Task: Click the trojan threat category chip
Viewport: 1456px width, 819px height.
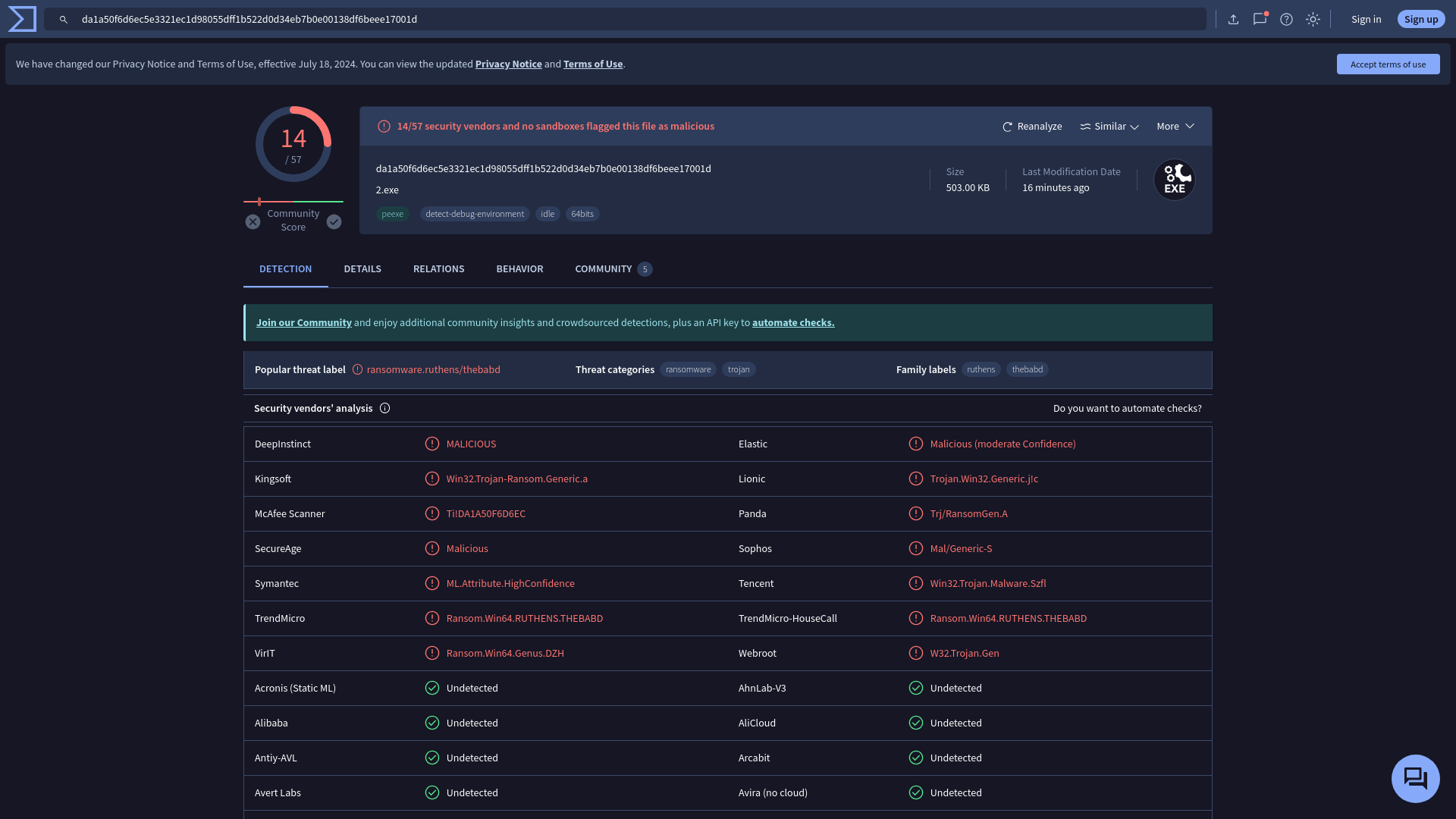Action: coord(739,370)
